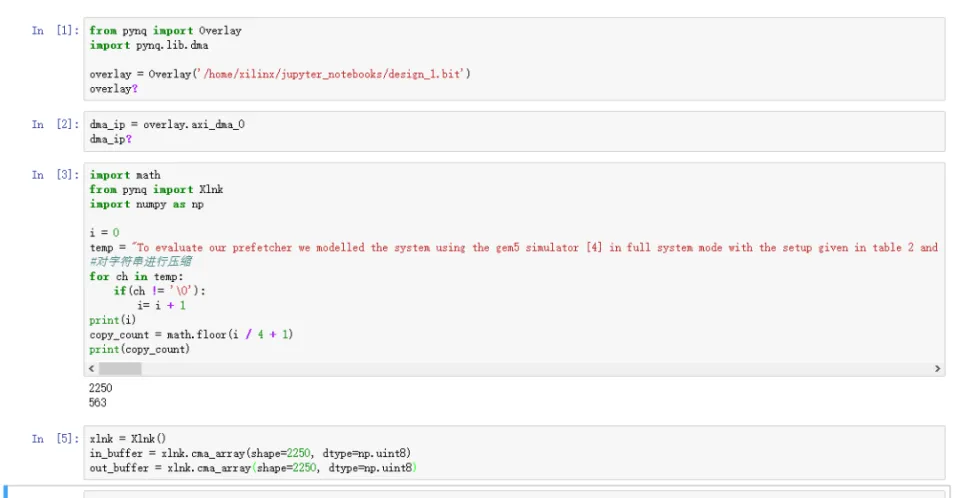Screen dimensions: 960x498
Task: Click the output value 563
Action: (98, 403)
